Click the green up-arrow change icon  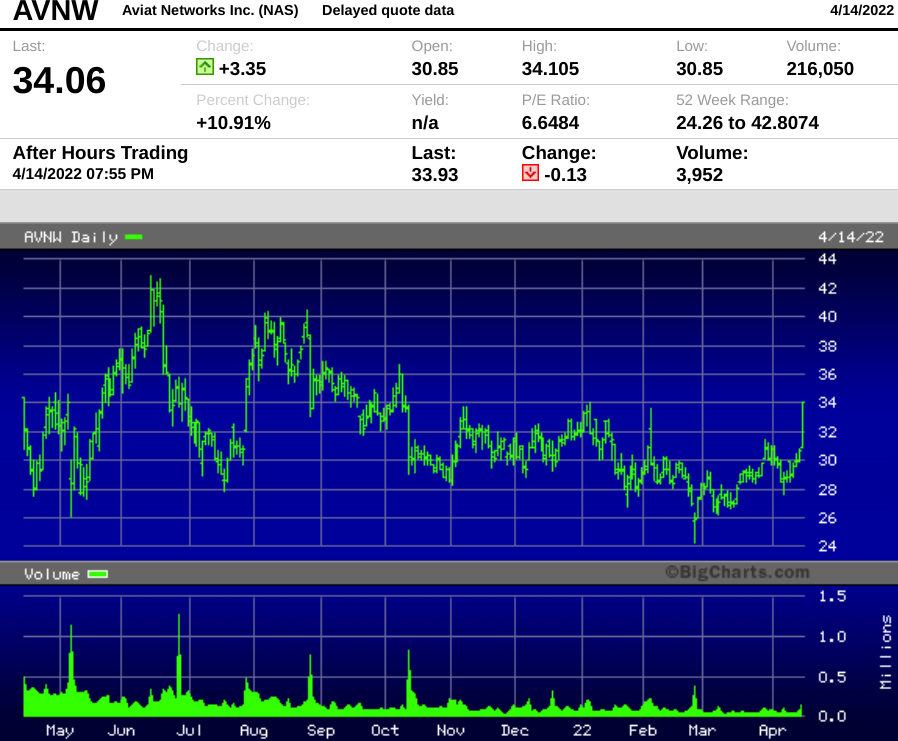coord(204,67)
